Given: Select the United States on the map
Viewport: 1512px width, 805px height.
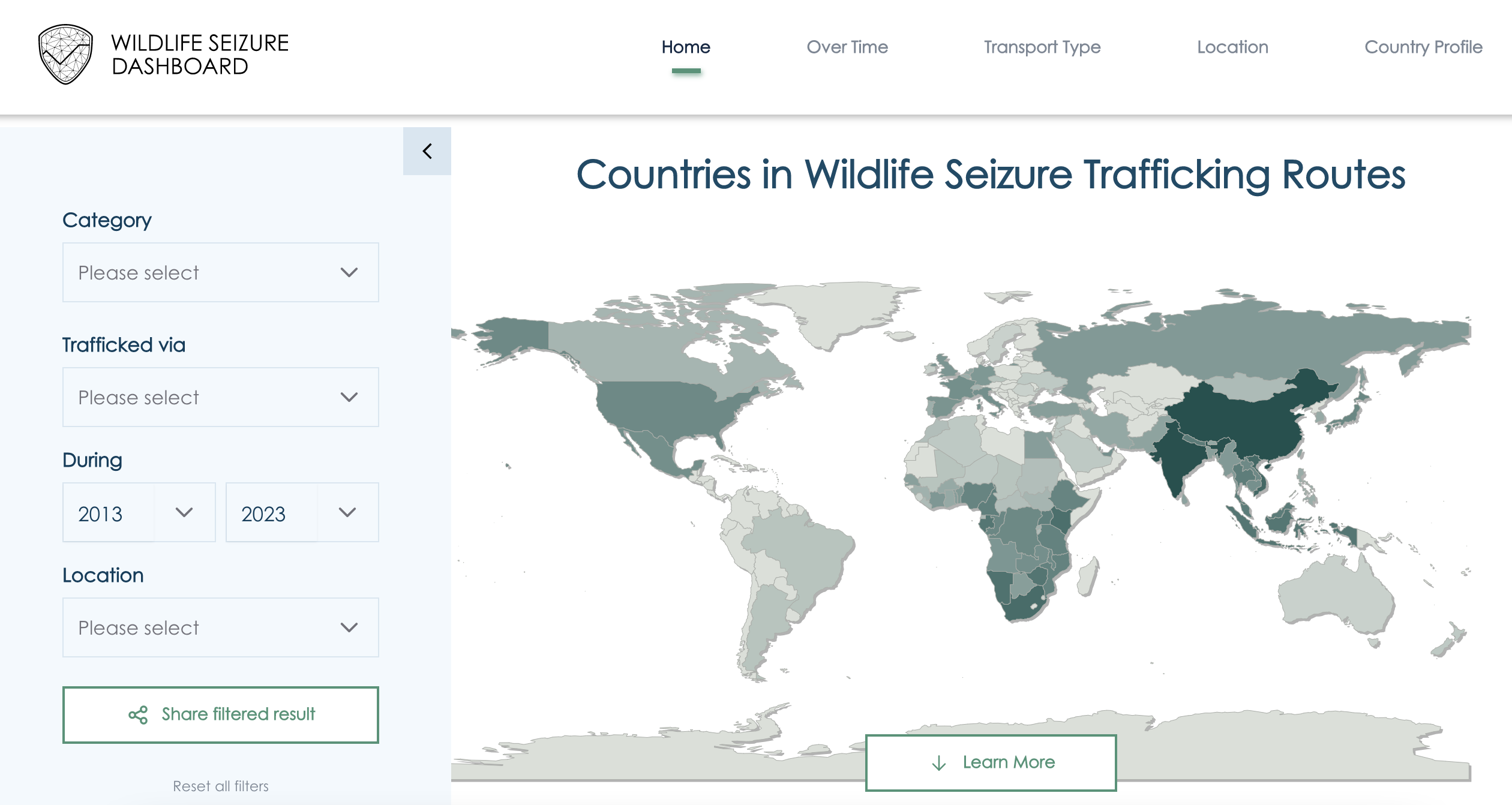Looking at the screenshot, I should [x=666, y=408].
